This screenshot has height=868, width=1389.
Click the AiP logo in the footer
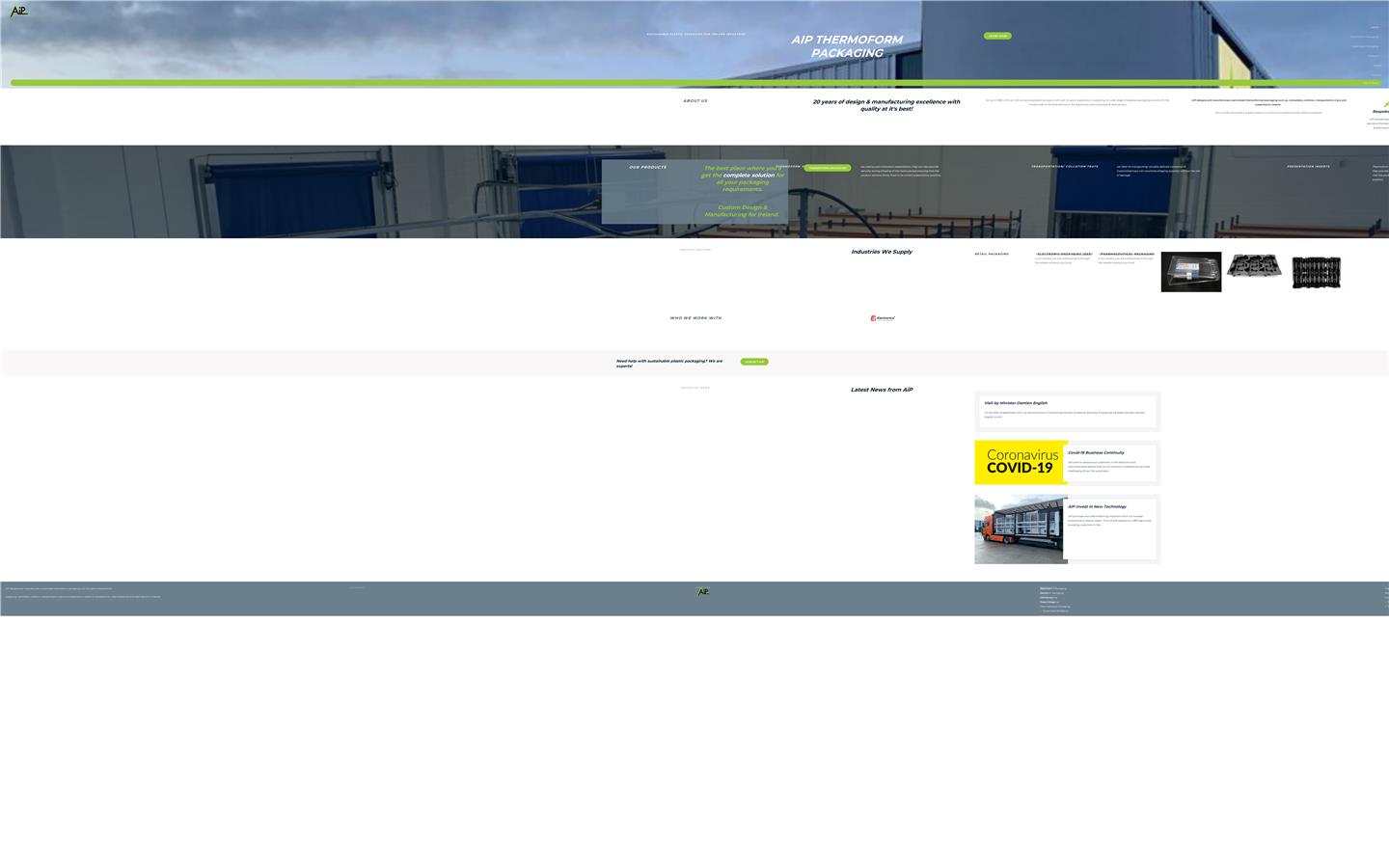tap(703, 592)
